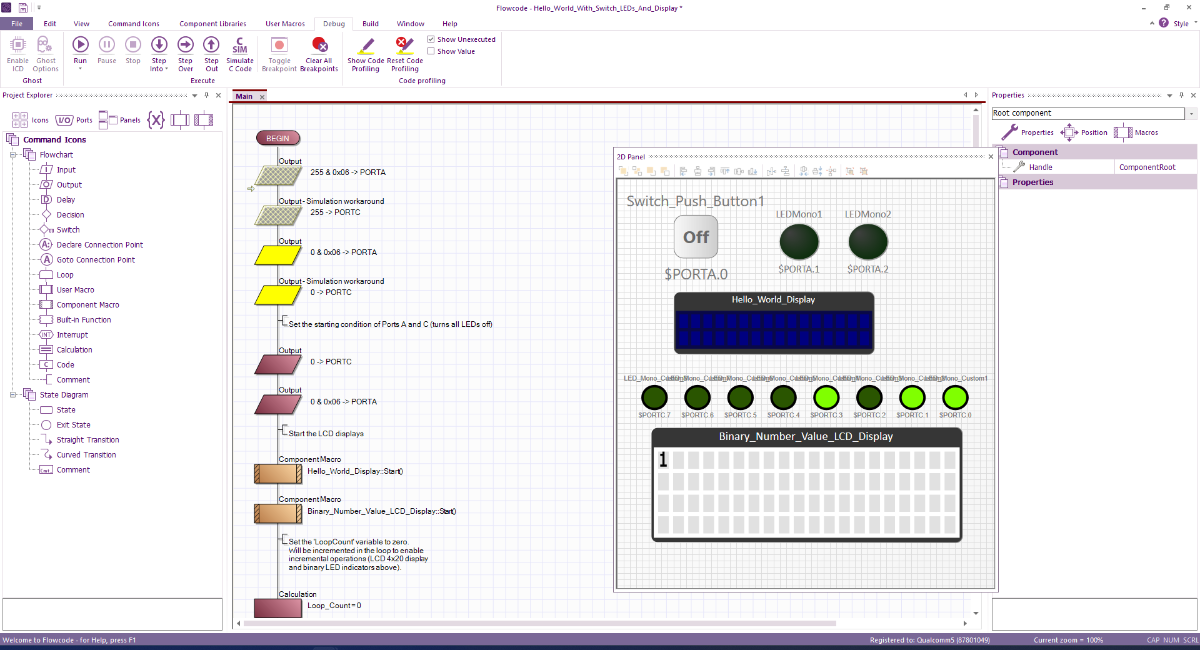This screenshot has height=650, width=1200.
Task: Enable Show Code Profiling
Action: tap(365, 48)
